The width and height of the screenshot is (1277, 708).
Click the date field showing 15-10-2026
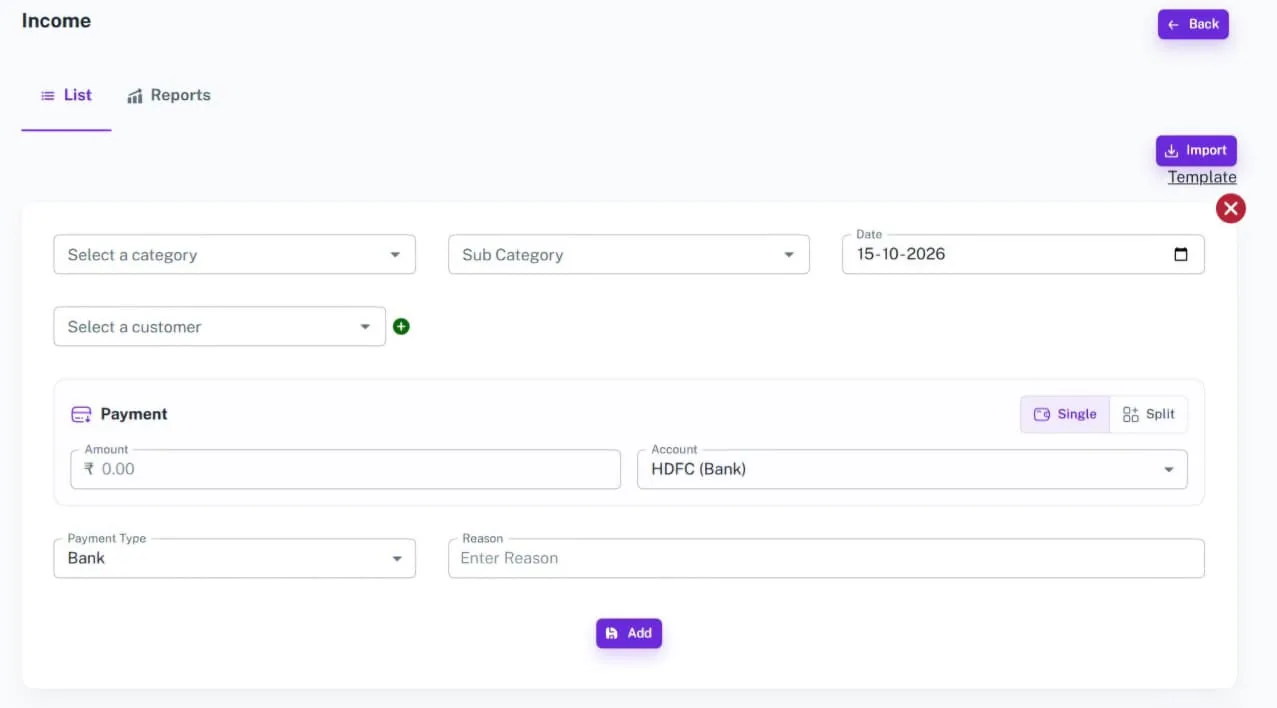(x=1023, y=254)
